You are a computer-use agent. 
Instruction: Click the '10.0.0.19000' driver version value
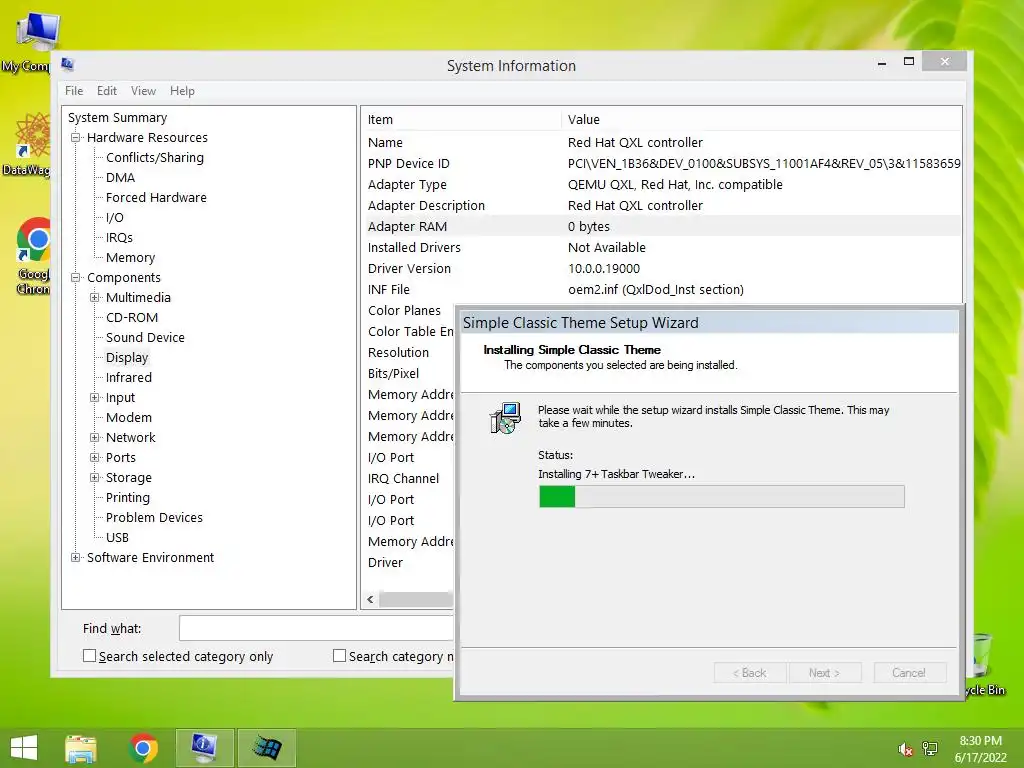pyautogui.click(x=604, y=268)
